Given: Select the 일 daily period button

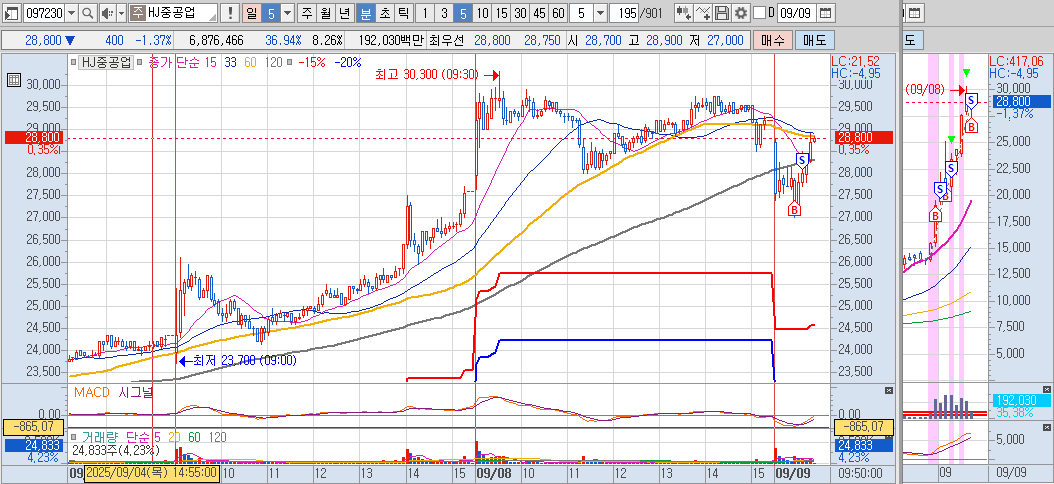Looking at the screenshot, I should [x=251, y=13].
